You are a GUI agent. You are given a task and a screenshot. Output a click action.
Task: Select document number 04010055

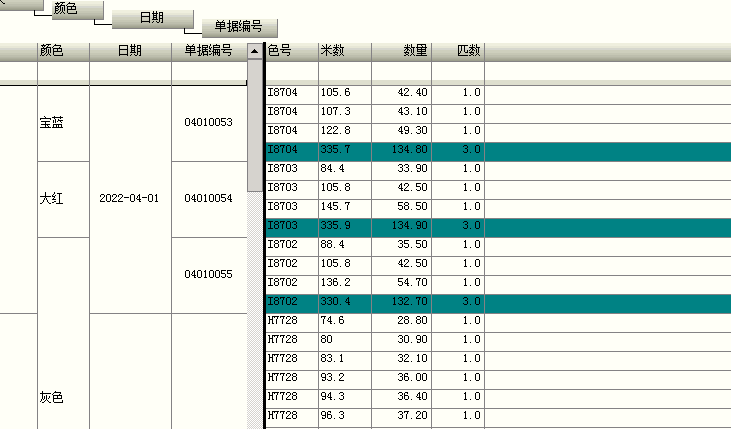[x=209, y=275]
